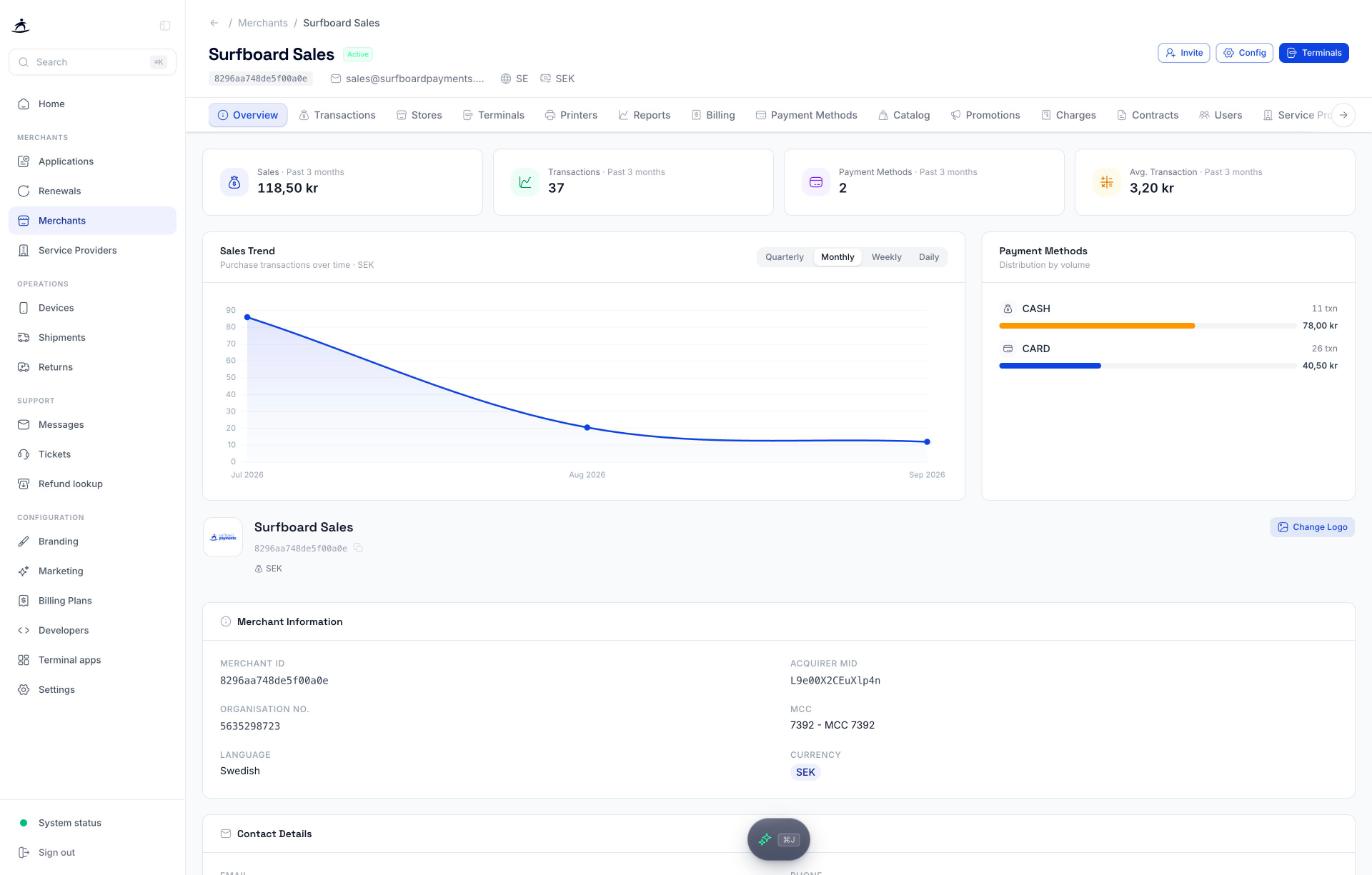Collapse the sidebar with the panel icon
The image size is (1372, 875).
pos(165,26)
